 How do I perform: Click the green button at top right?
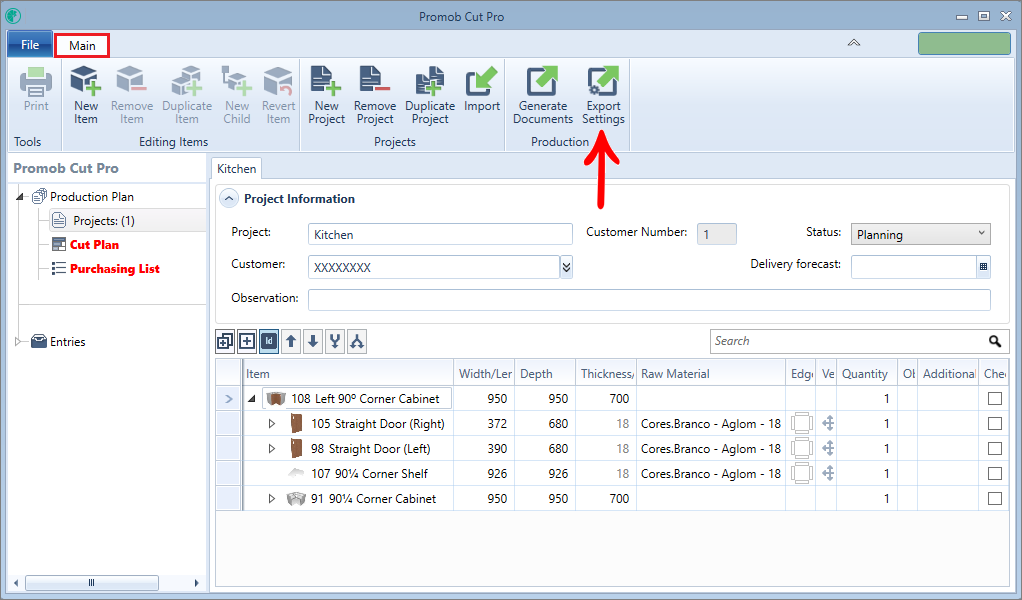pyautogui.click(x=964, y=44)
